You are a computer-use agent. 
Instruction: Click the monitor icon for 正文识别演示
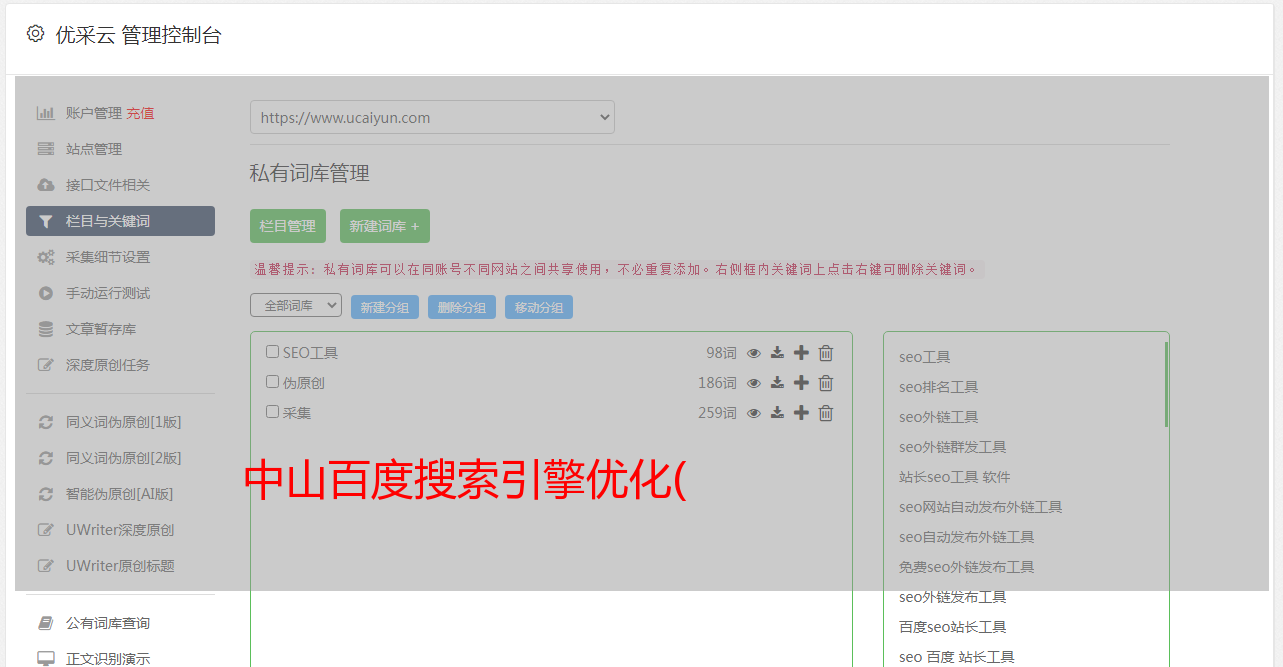[45, 659]
